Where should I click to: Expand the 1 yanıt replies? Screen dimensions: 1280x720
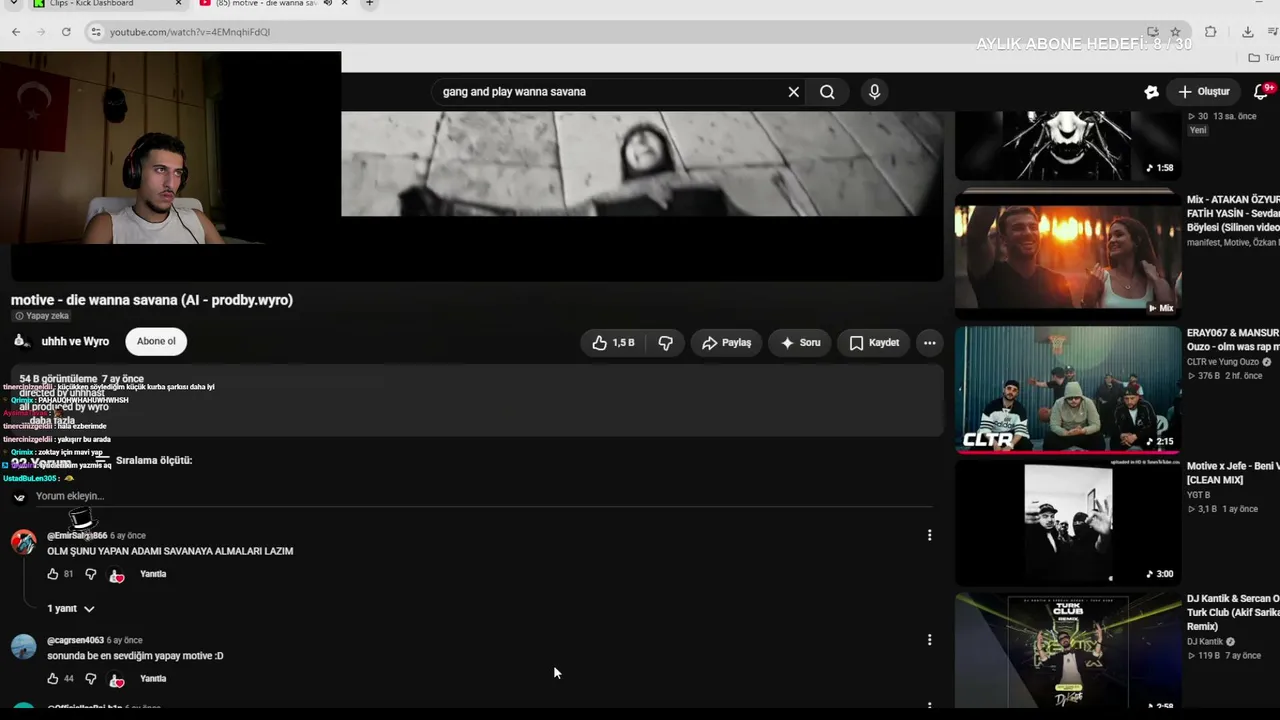click(70, 608)
